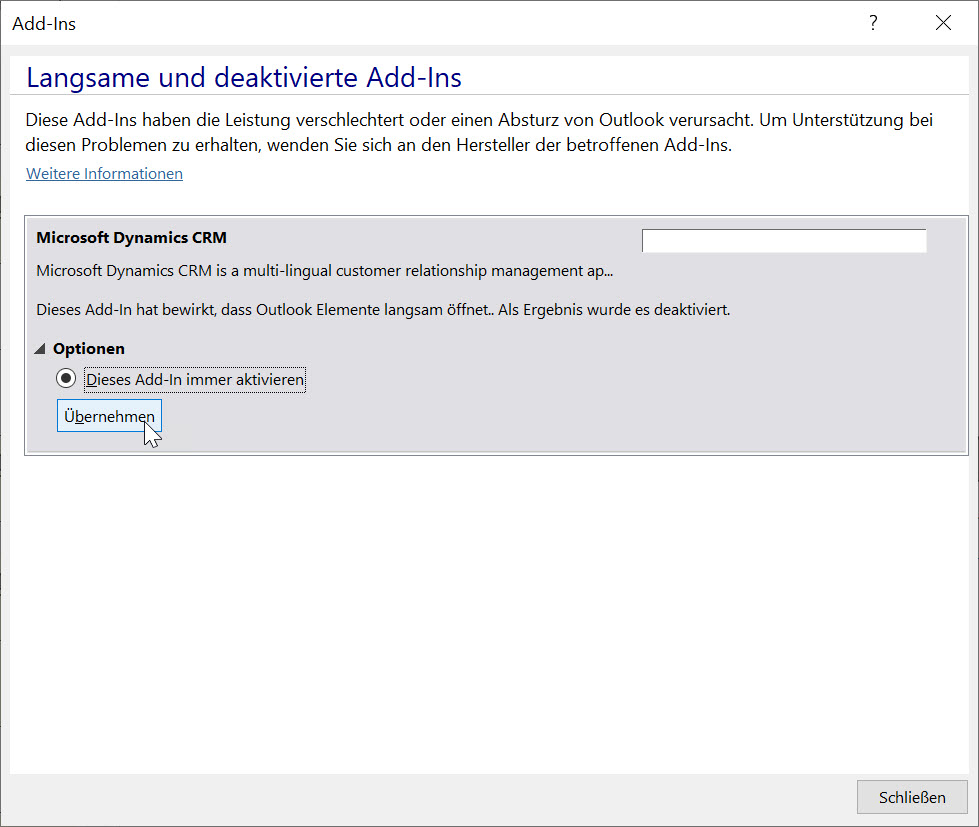Viewport: 979px width, 827px height.
Task: Click the text 'Dieses Add-In hat bewirkt'
Action: pyautogui.click(x=126, y=310)
